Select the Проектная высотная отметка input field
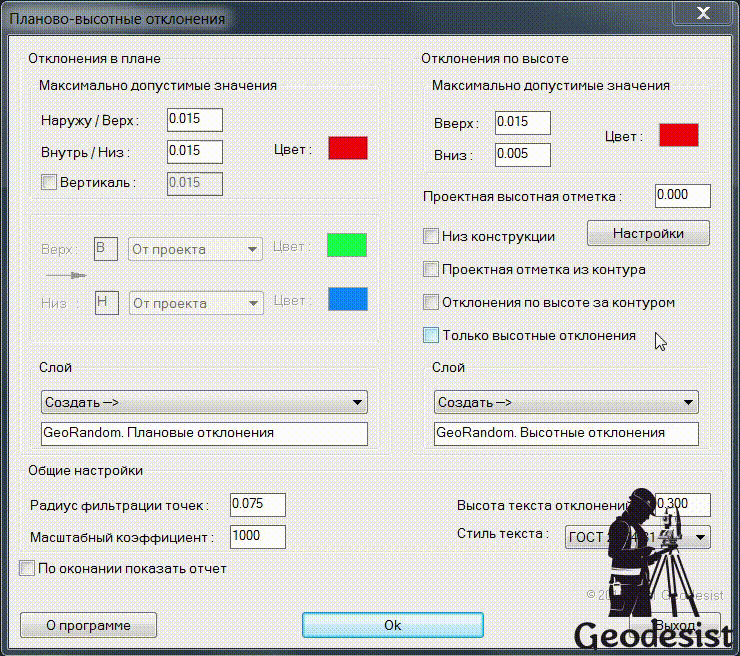The width and height of the screenshot is (740, 656). coord(682,196)
